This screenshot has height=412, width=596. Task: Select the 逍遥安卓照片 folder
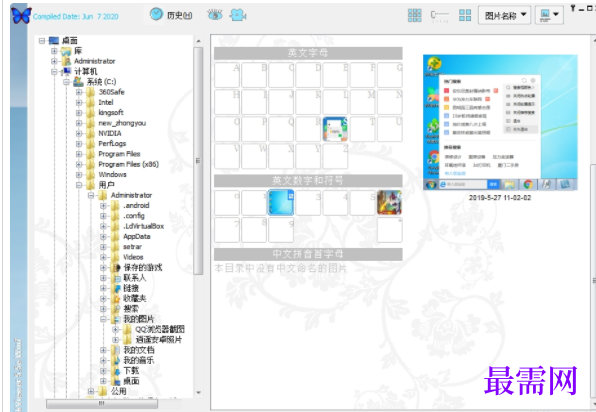159,340
